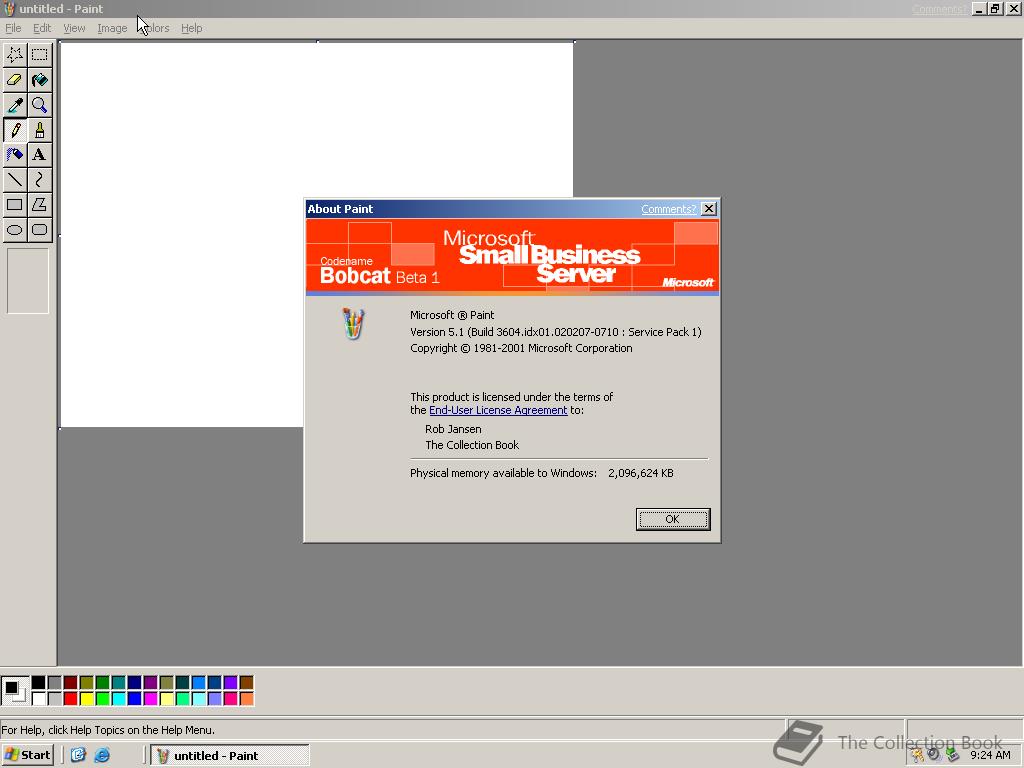This screenshot has width=1024, height=768.
Task: Click the untitled - Paint taskbar button
Action: (230, 756)
